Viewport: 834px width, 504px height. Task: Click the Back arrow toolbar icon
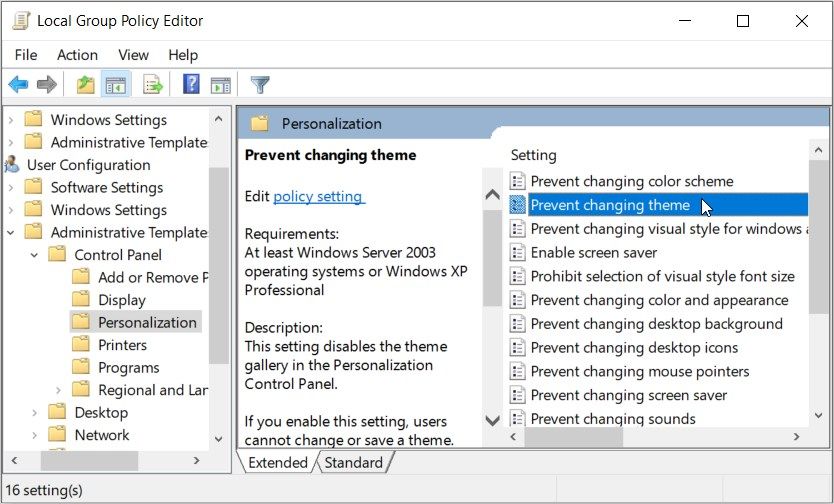pos(19,84)
